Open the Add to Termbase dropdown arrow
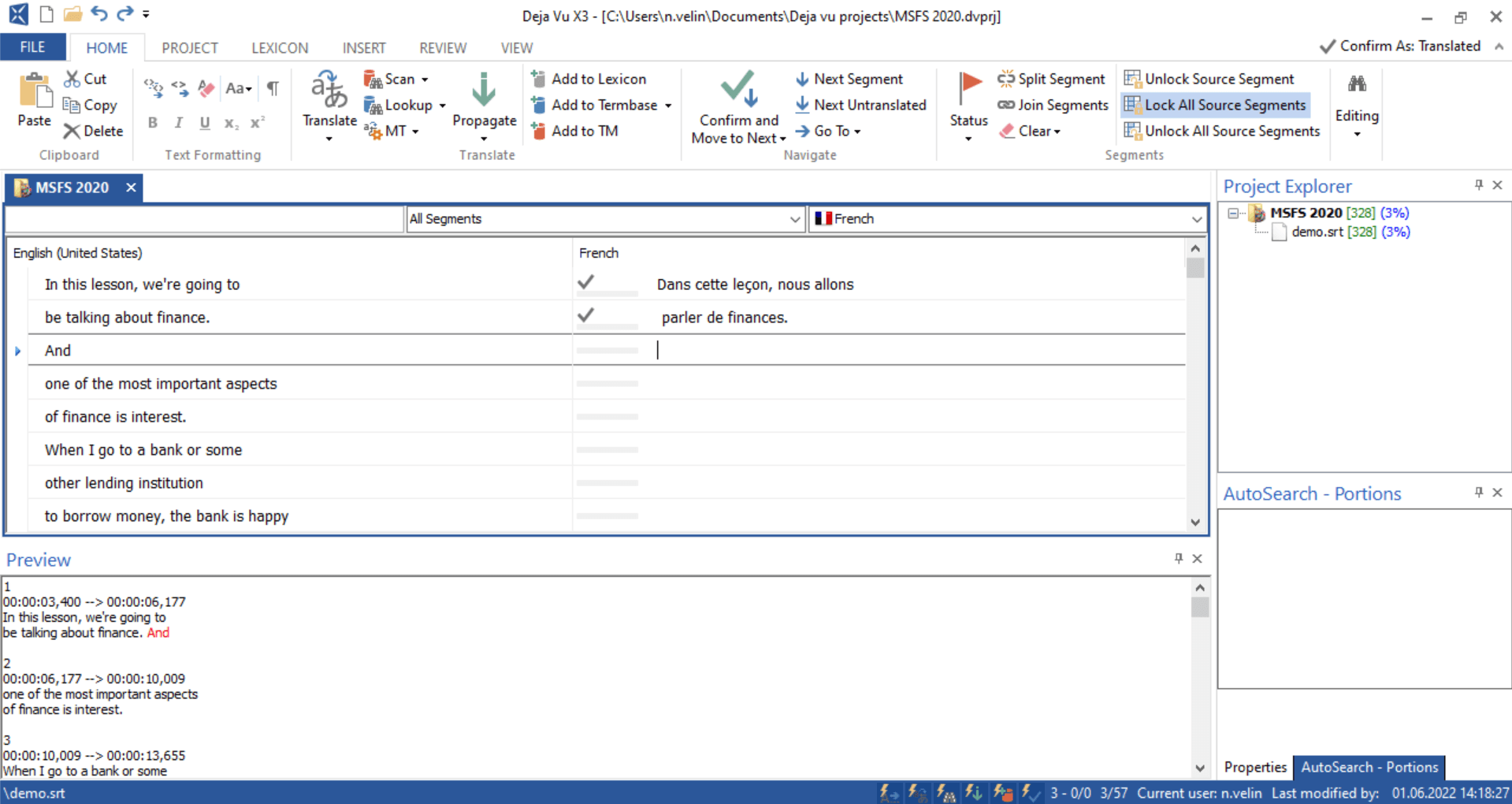The width and height of the screenshot is (1512, 804). 668,106
